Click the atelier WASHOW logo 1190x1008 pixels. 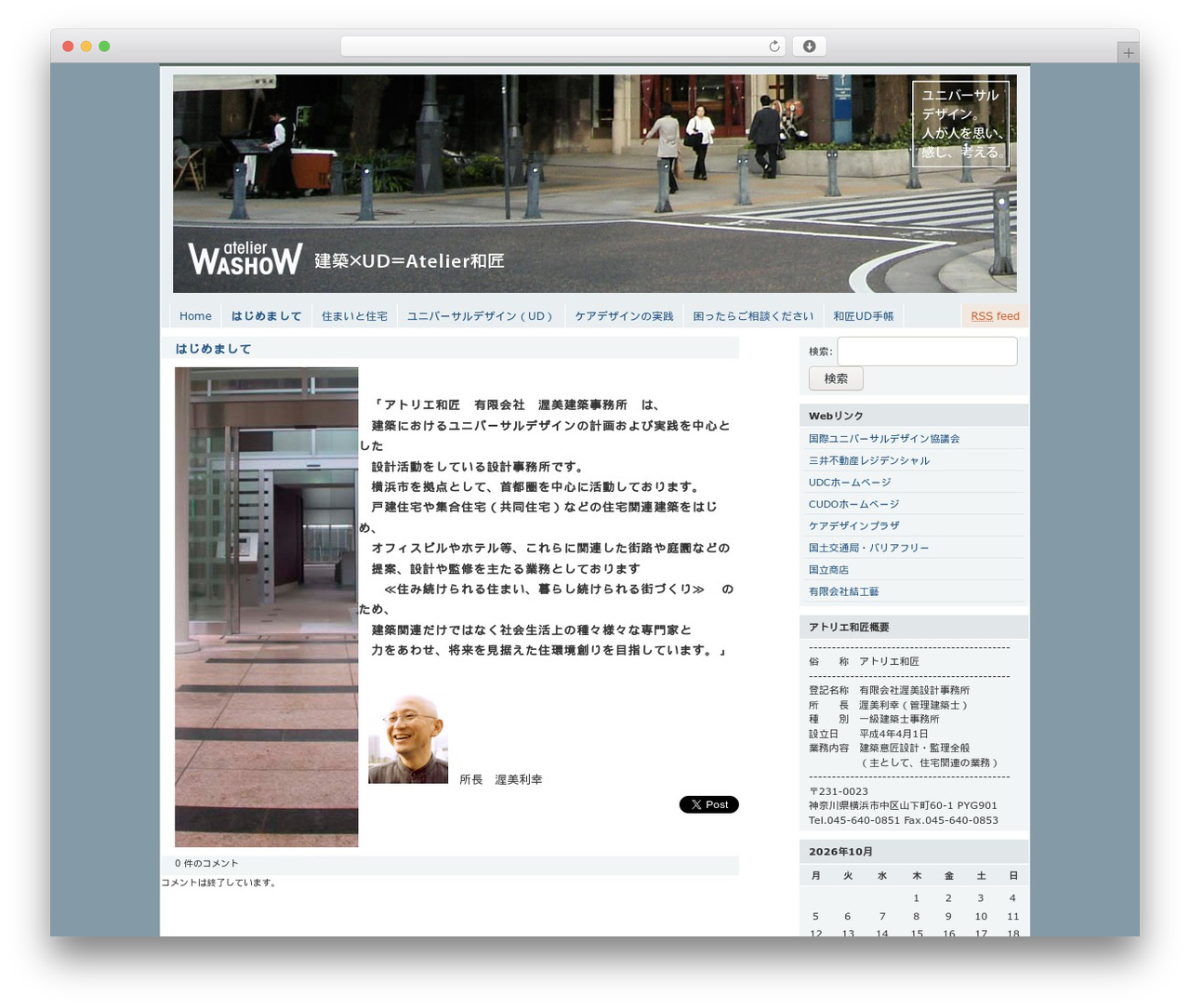point(245,259)
